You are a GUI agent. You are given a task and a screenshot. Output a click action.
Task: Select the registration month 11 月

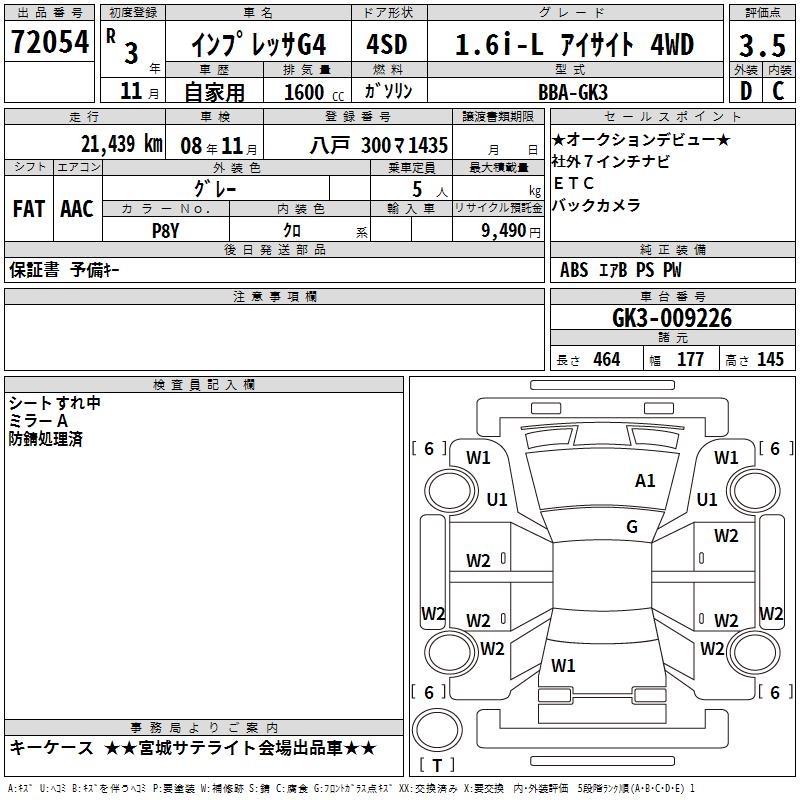click(139, 91)
